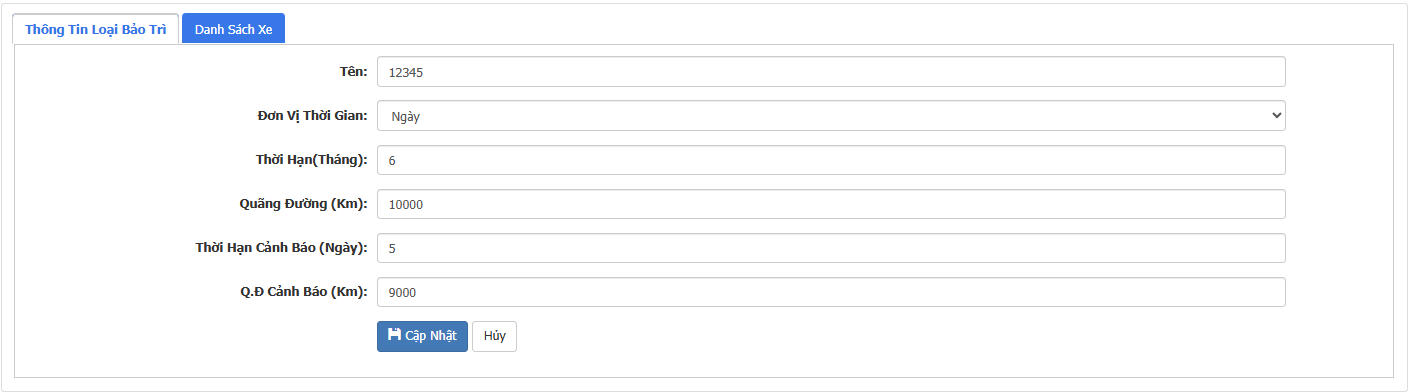Click the 'Thời Hạn(Tháng):' label

[312, 160]
